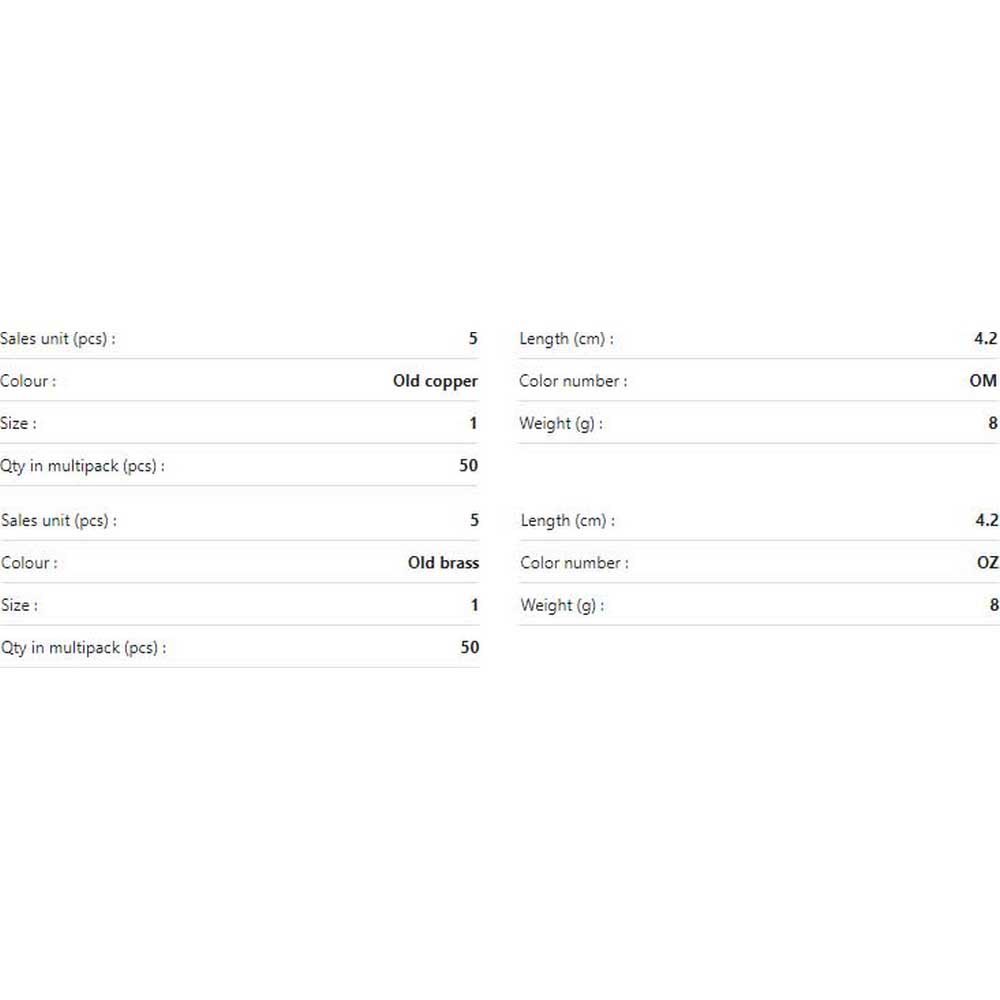This screenshot has width=1000, height=1000.
Task: Click the second Color number label
Action: 575,562
